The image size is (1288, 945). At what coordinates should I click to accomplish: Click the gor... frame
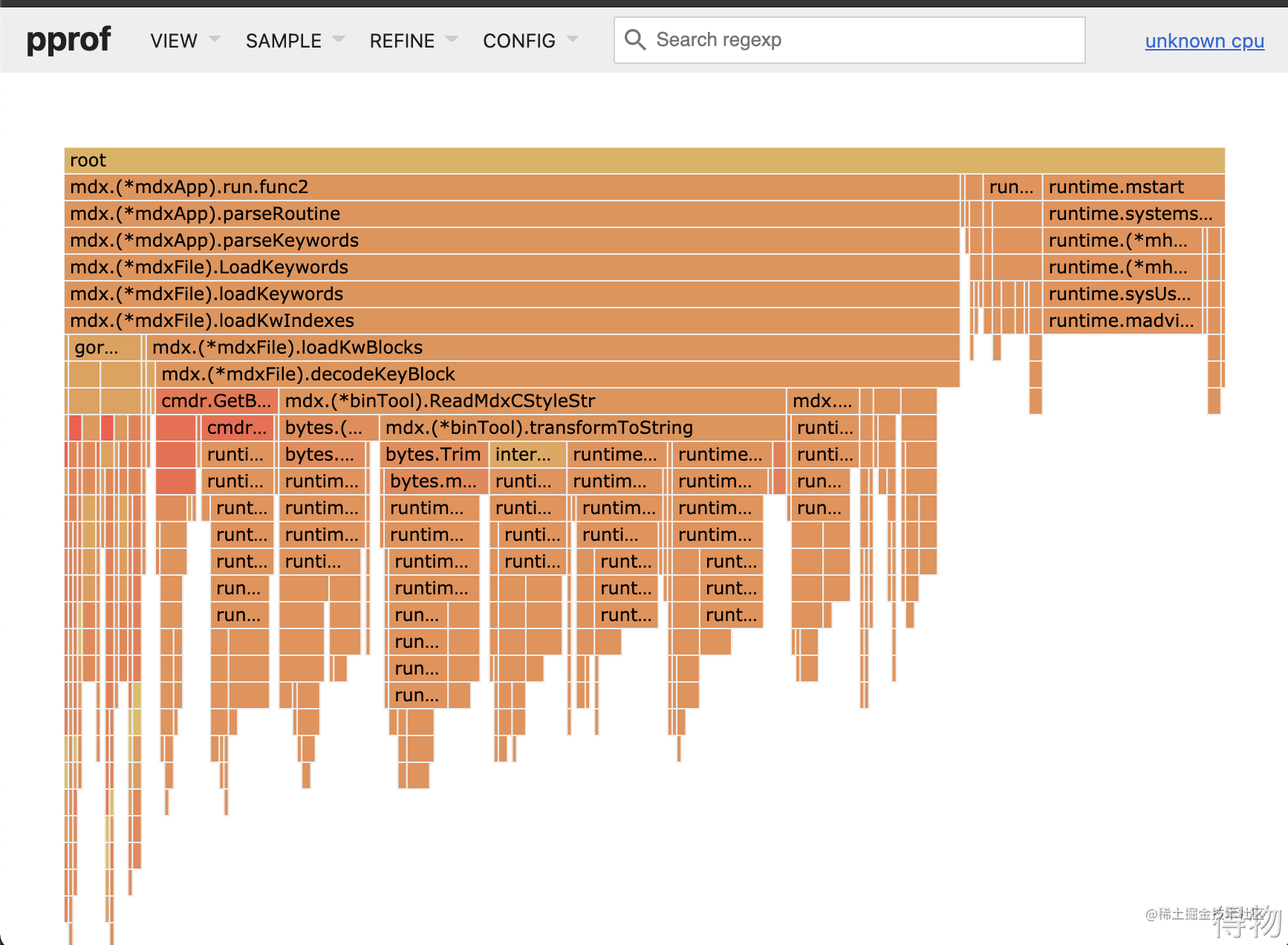105,348
